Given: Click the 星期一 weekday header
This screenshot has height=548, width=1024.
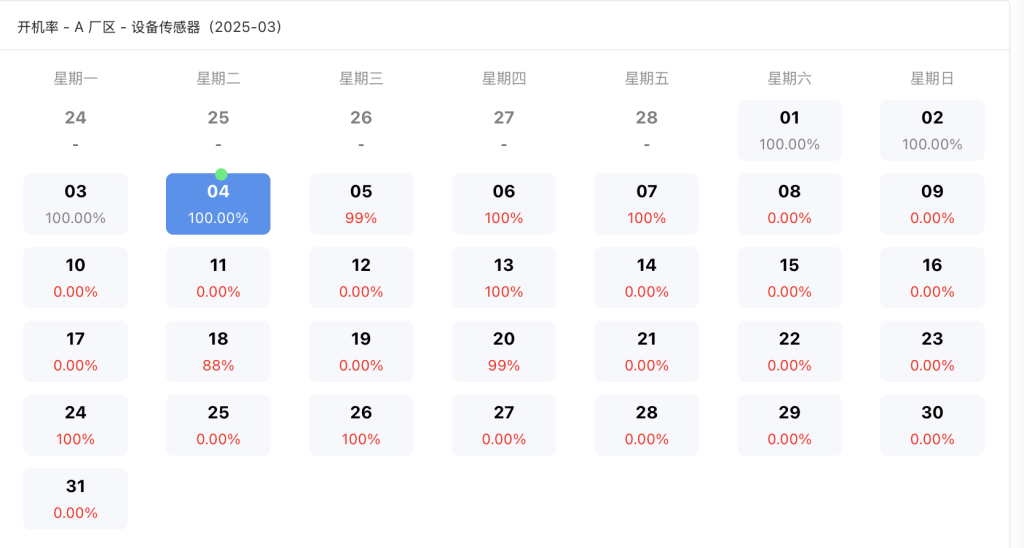Looking at the screenshot, I should tap(76, 78).
